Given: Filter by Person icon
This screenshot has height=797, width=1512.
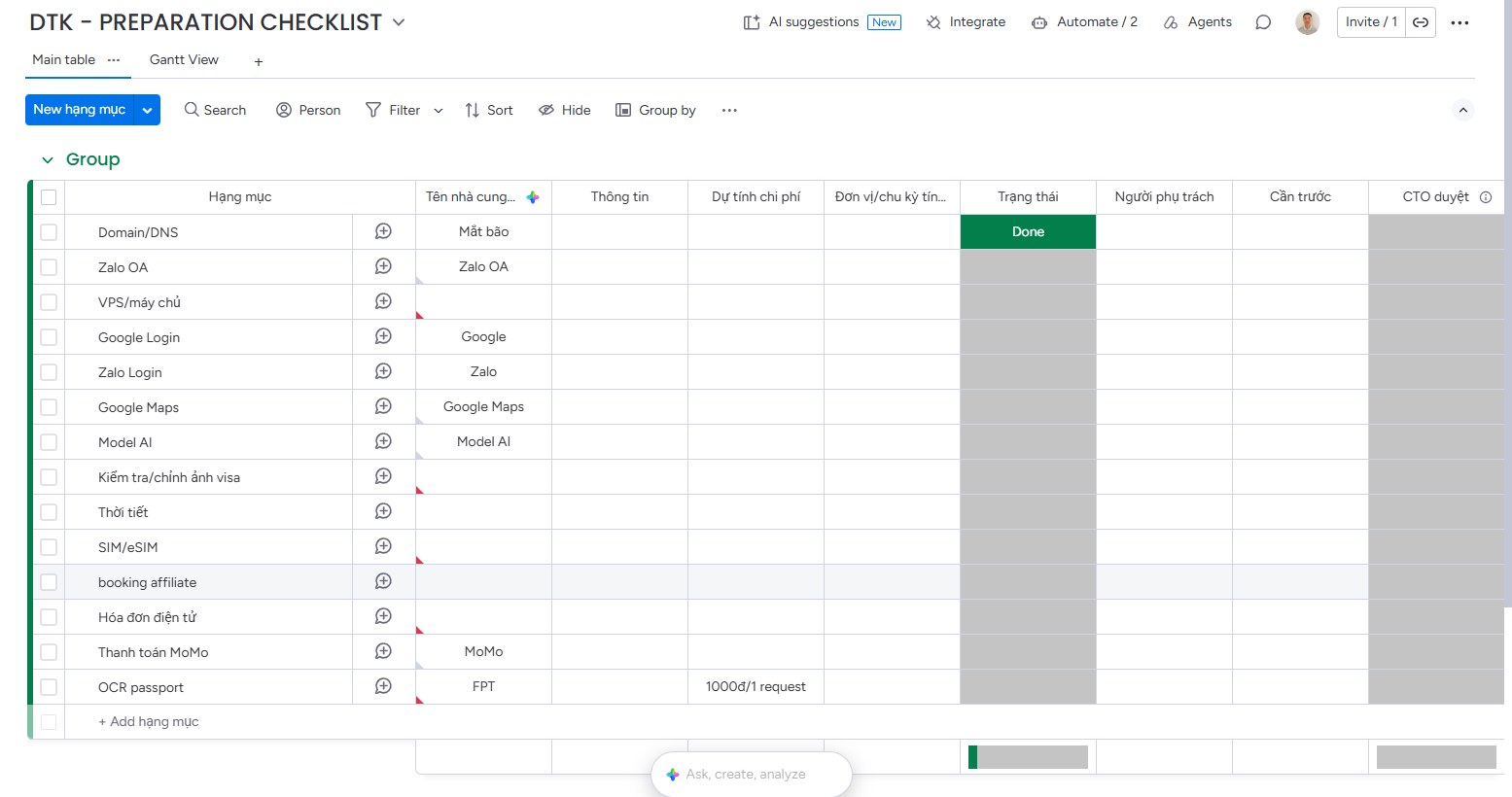Looking at the screenshot, I should click(x=284, y=110).
